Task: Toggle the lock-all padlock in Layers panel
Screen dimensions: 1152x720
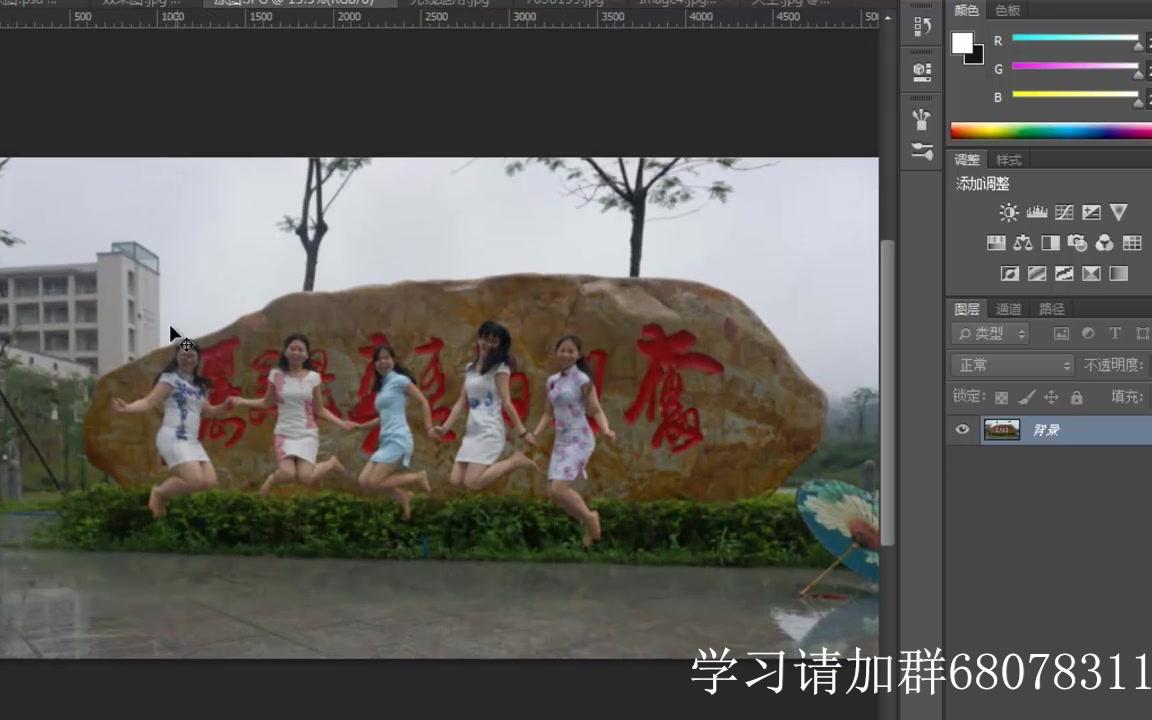Action: click(1076, 397)
